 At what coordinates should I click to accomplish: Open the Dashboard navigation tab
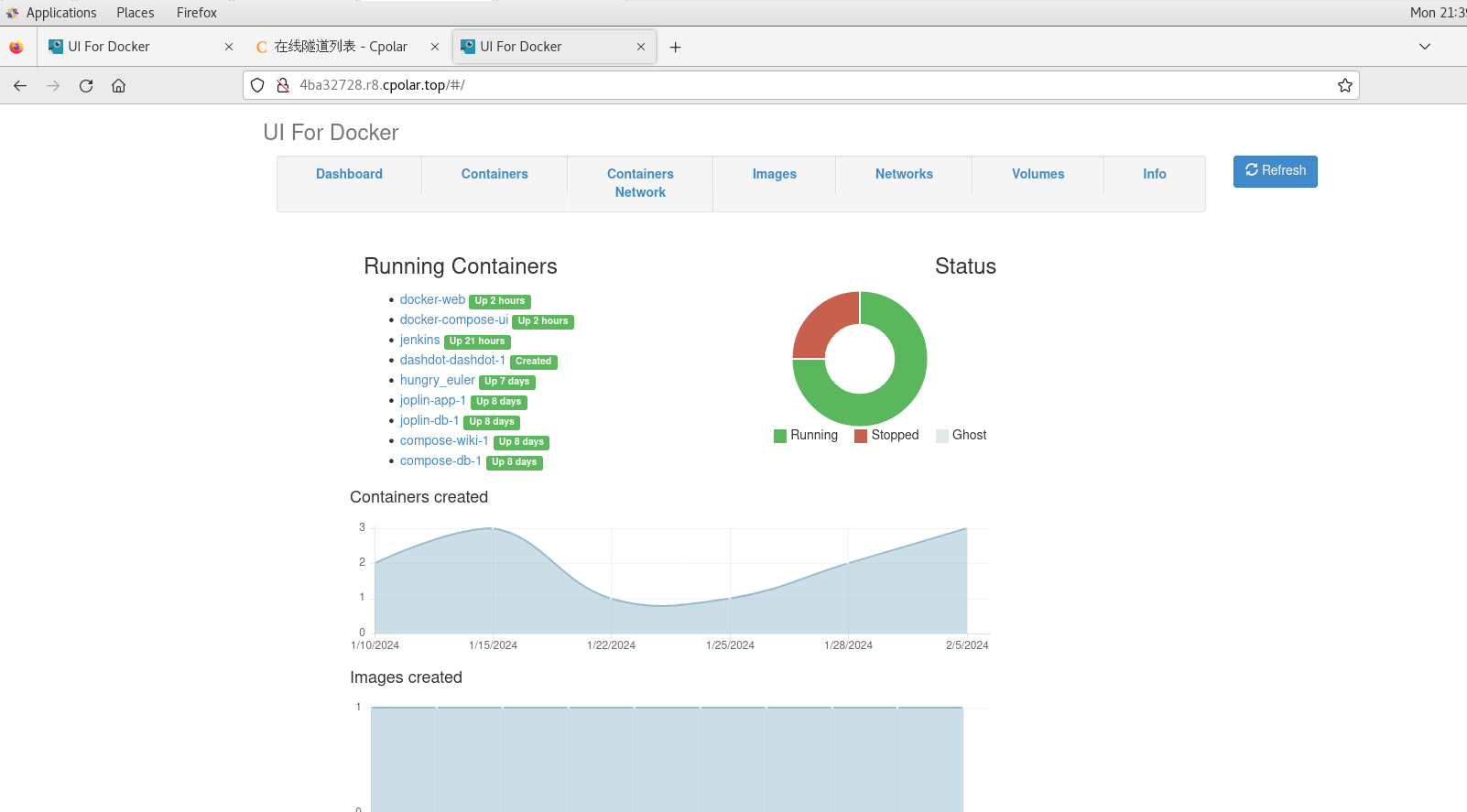pos(350,174)
